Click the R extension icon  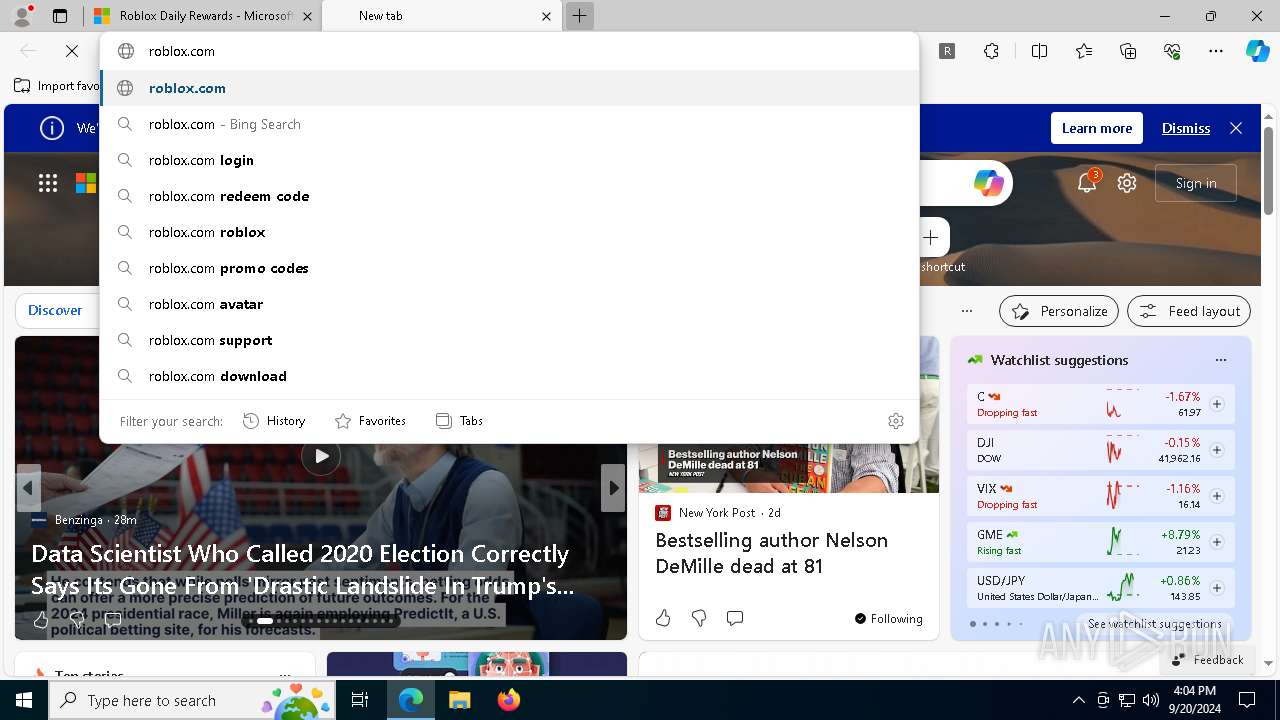947,51
